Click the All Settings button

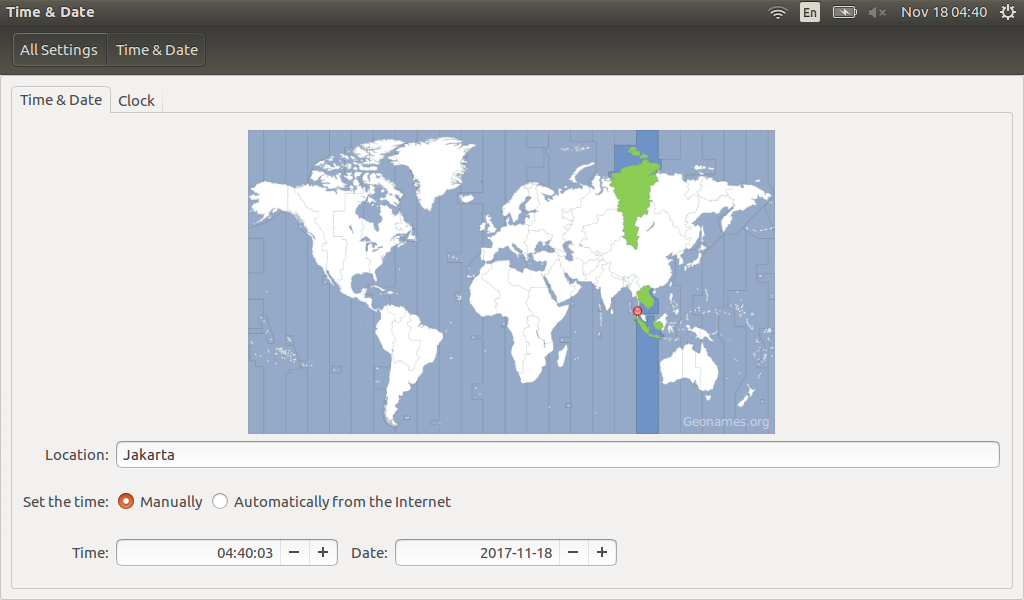pos(59,48)
